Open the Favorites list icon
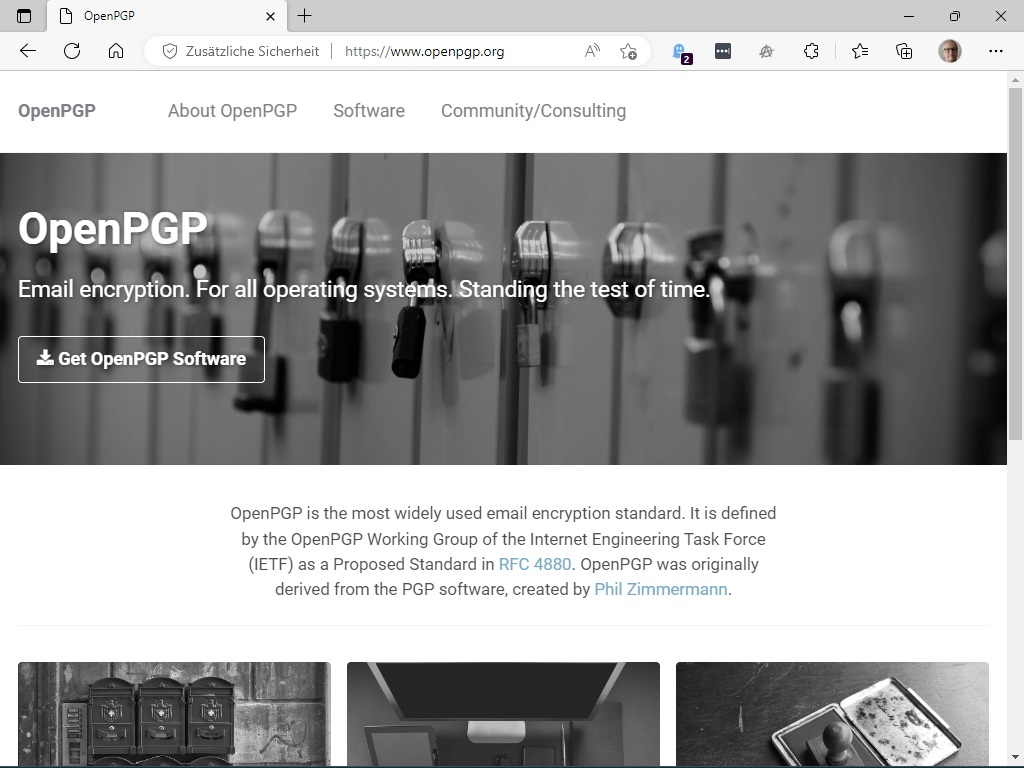 (x=860, y=51)
